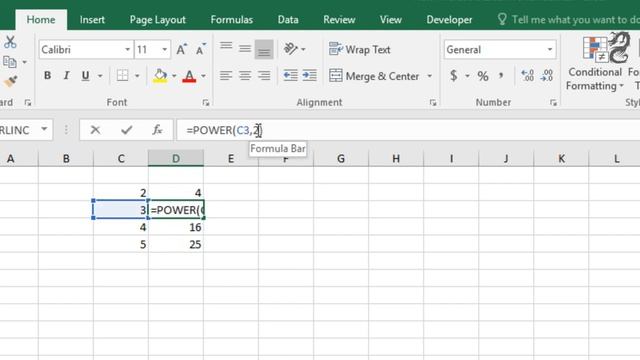Increase font size with the larger A
640x360 pixels.
tap(182, 50)
